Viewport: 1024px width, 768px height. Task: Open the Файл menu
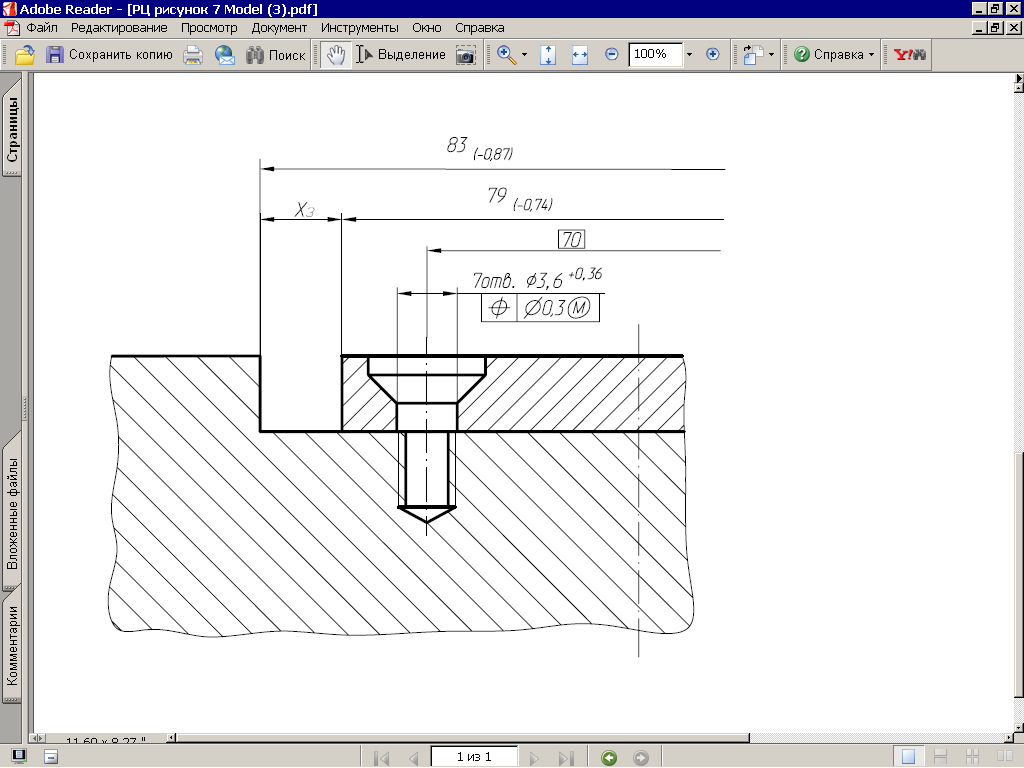click(42, 28)
